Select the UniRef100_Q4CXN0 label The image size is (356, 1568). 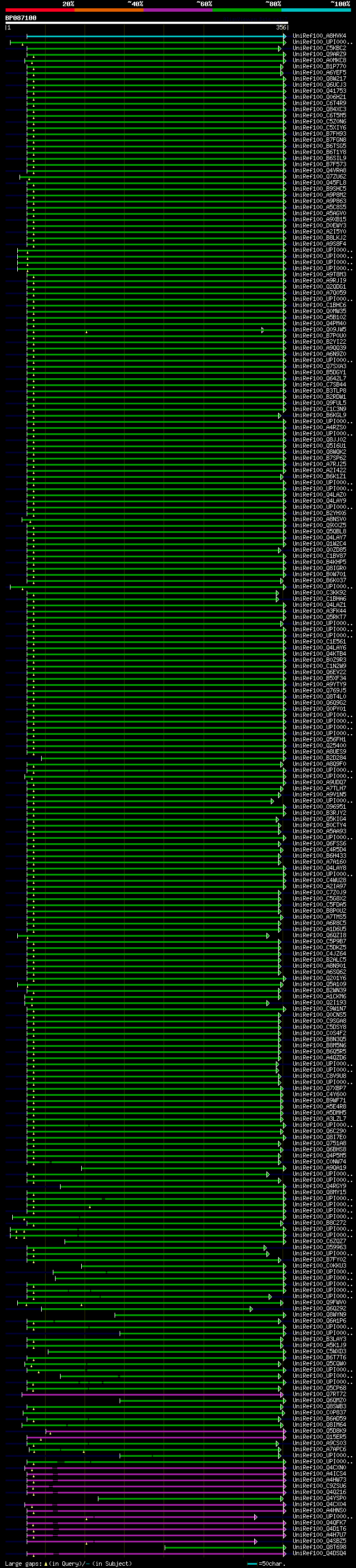click(319, 1467)
